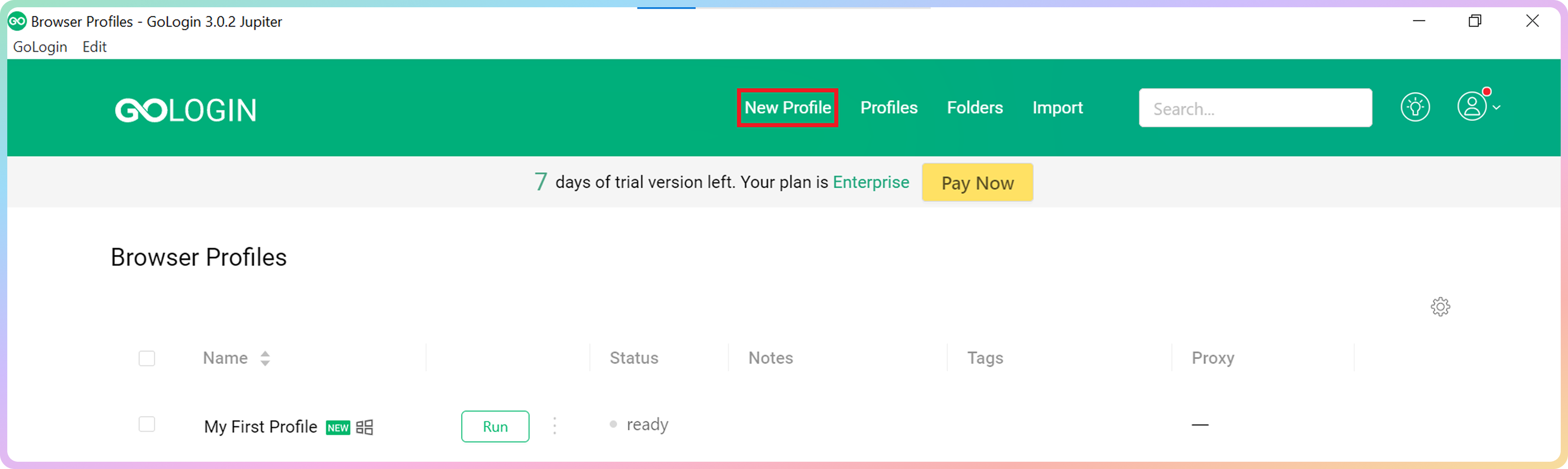The image size is (1568, 469).
Task: Click the Pay Now button
Action: pos(978,183)
